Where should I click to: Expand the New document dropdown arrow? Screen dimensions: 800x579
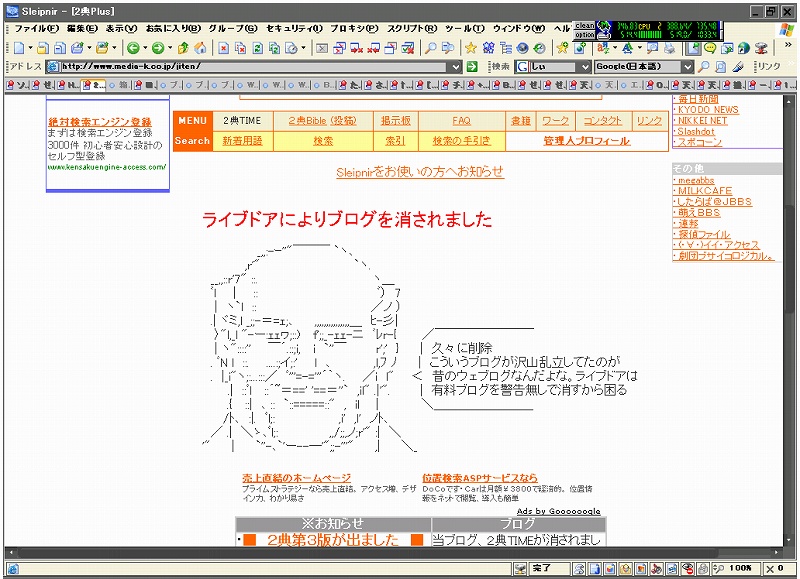pyautogui.click(x=30, y=48)
